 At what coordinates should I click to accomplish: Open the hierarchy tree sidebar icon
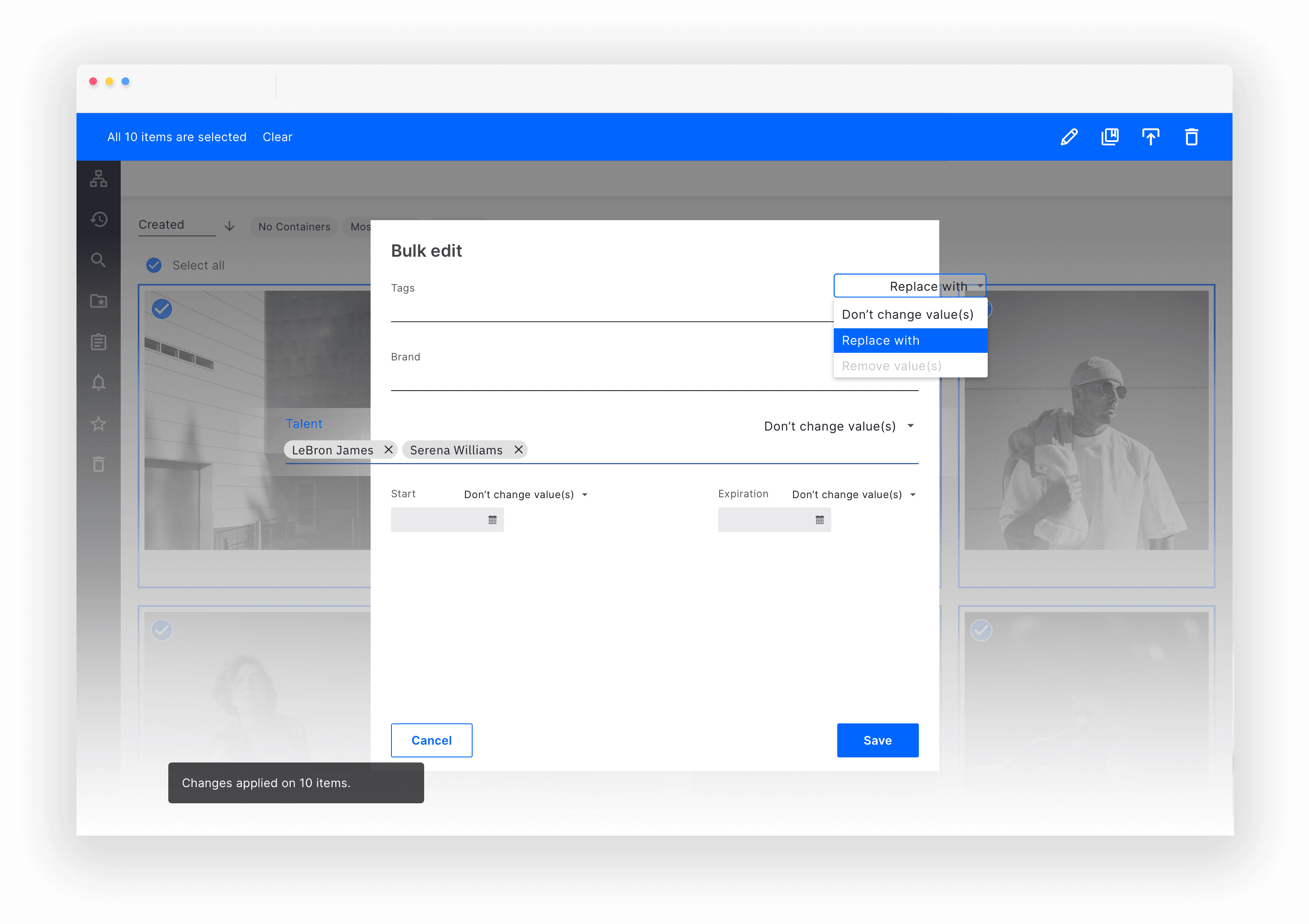[x=99, y=179]
